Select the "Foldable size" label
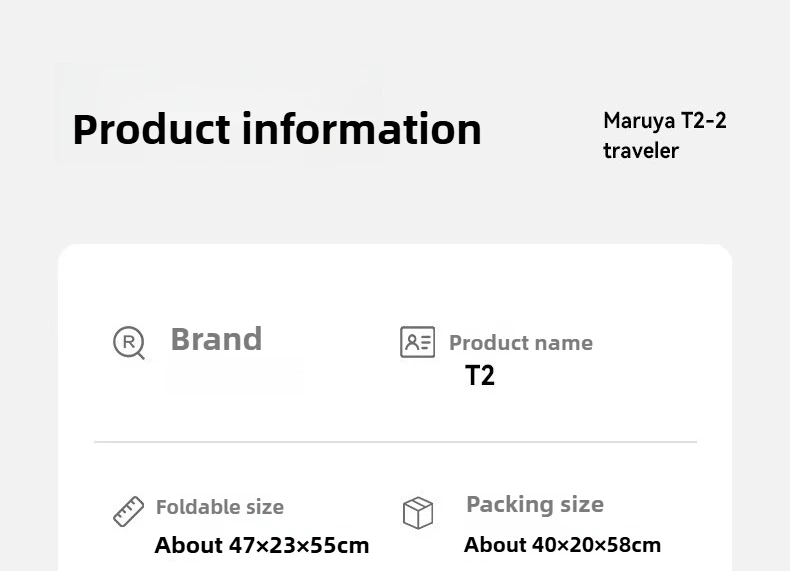The image size is (790, 571). pyautogui.click(x=220, y=507)
